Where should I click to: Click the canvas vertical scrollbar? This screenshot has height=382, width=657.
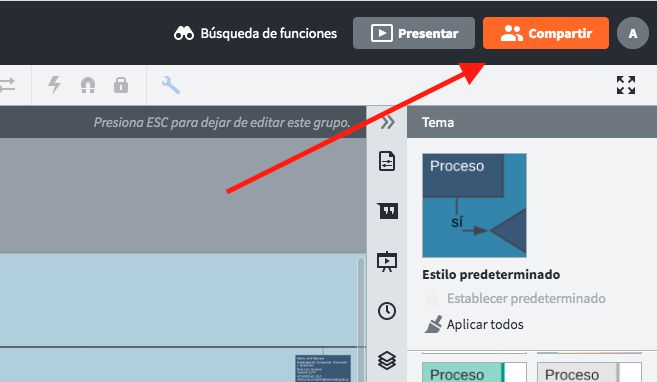pos(361,319)
